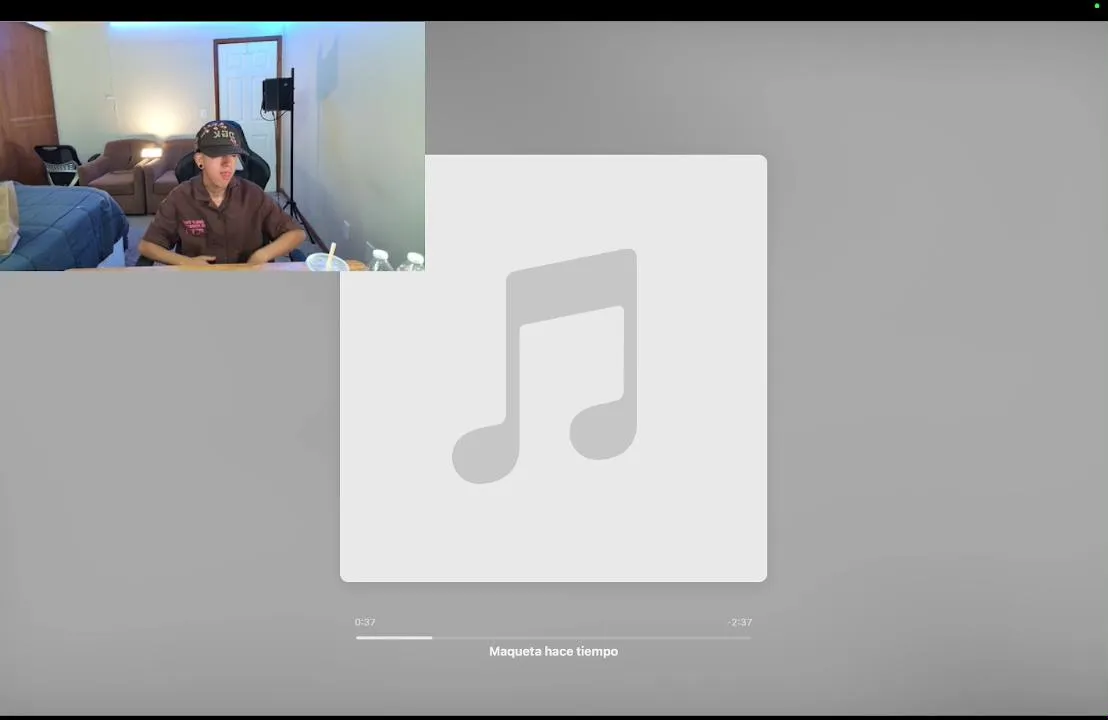Click the track title Maqueta hace tiempo
The height and width of the screenshot is (720, 1108).
[x=553, y=651]
